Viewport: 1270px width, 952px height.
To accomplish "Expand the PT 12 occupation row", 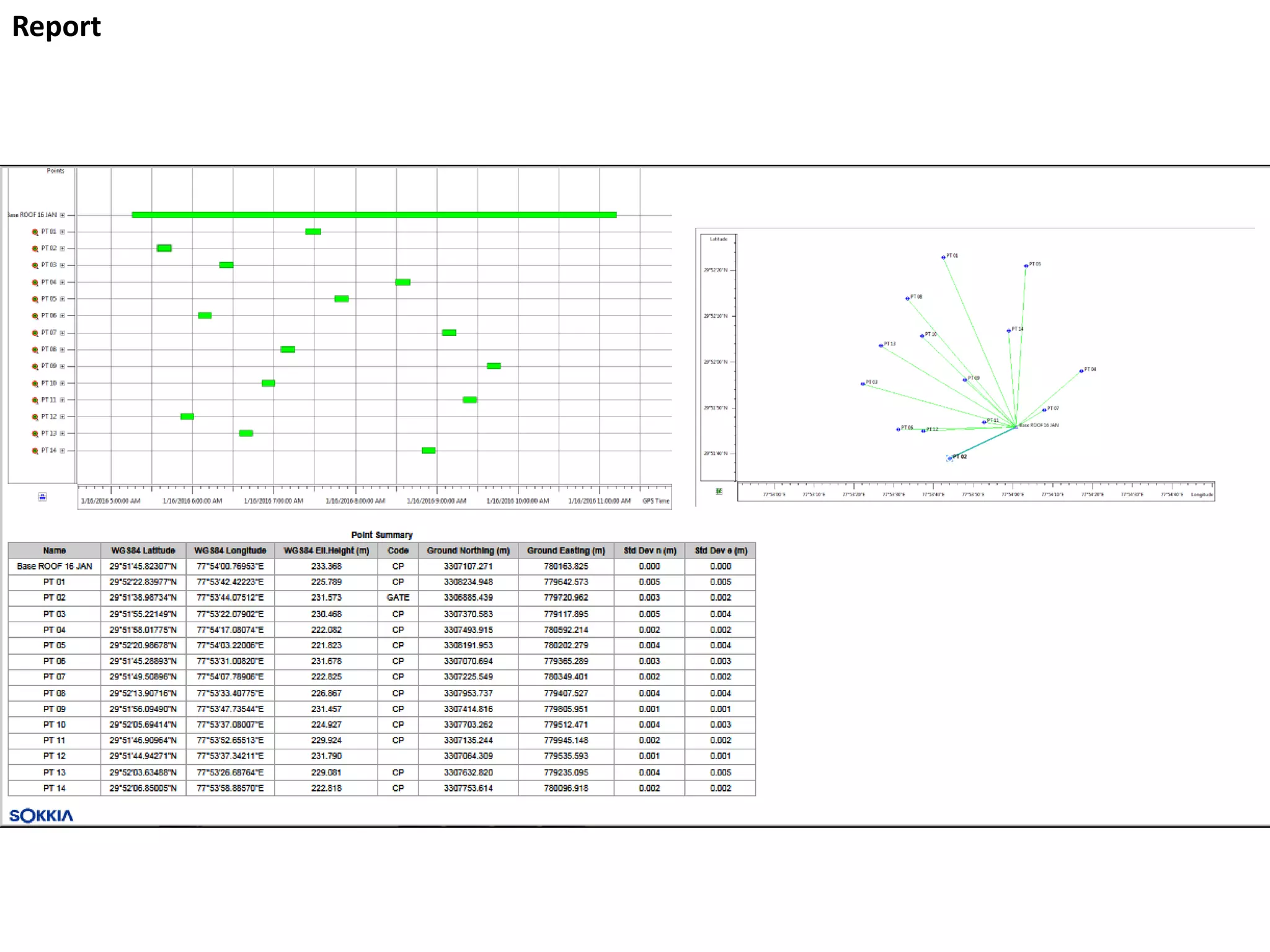I will point(63,416).
